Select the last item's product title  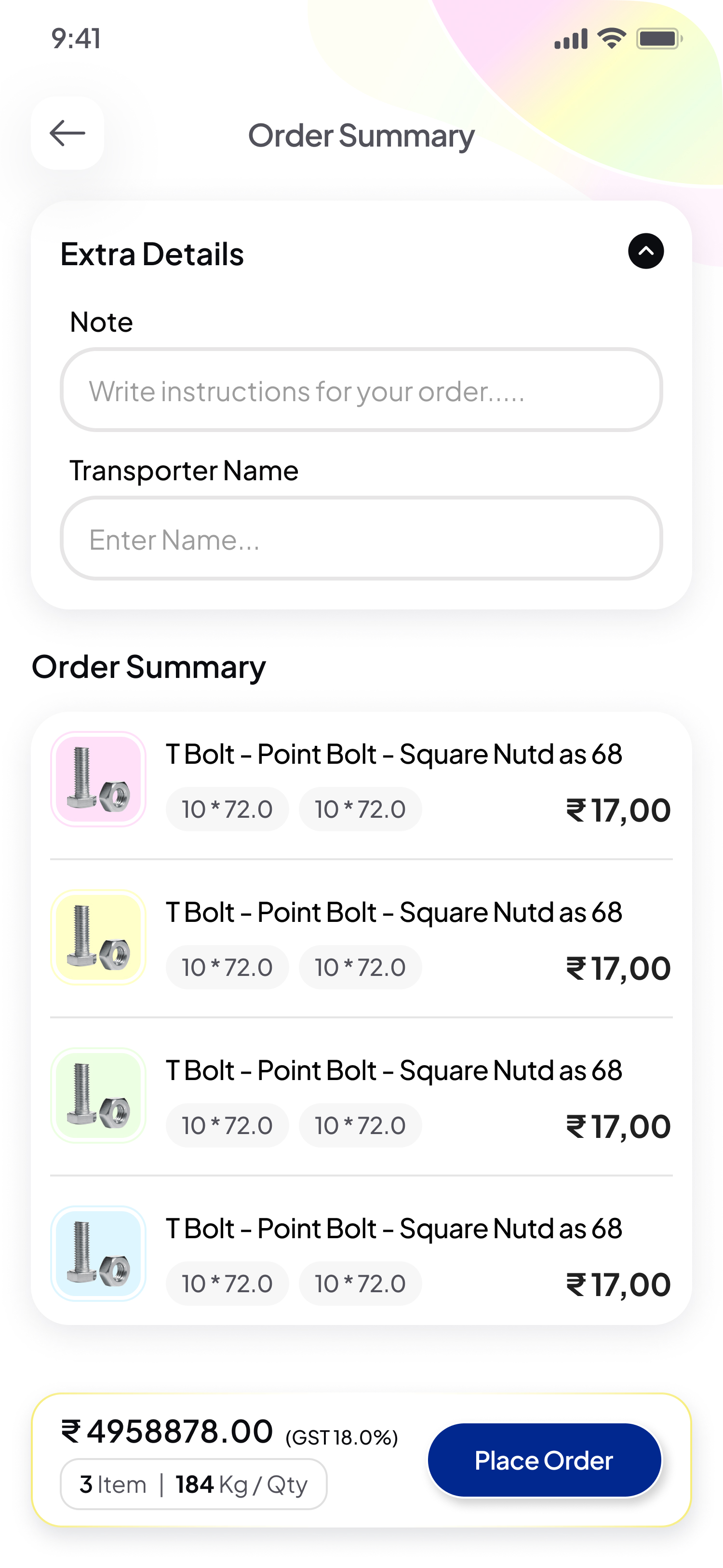[x=394, y=1229]
